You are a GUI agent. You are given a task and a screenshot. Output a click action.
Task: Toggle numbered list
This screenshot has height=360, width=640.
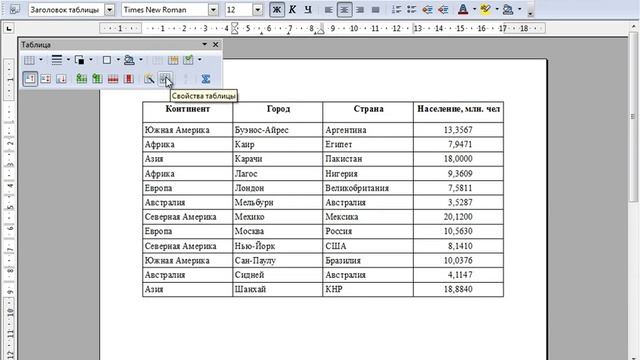(x=396, y=9)
